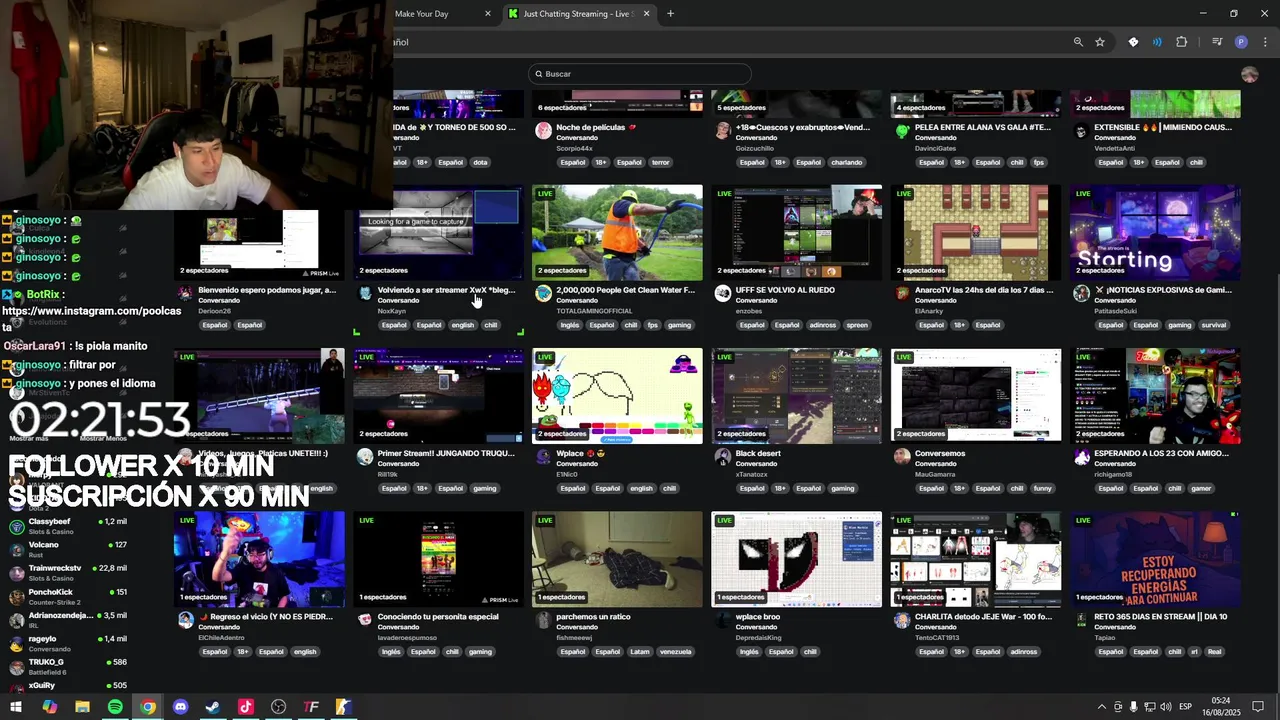Click the blue sound-wave extension icon
Image resolution: width=1280 pixels, height=720 pixels.
[1157, 42]
